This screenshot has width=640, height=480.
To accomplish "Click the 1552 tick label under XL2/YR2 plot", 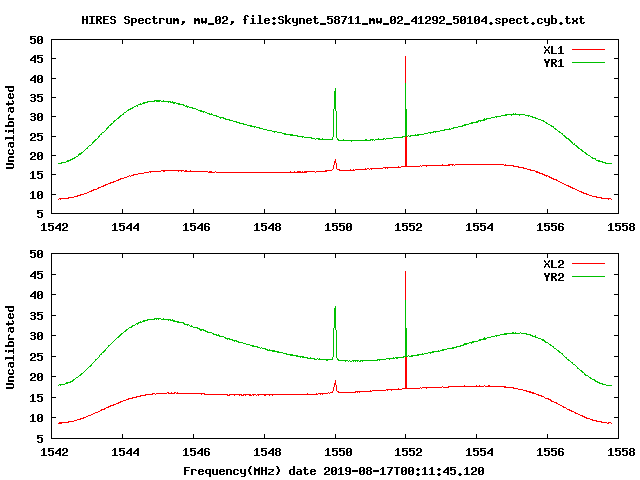I will (x=408, y=452).
